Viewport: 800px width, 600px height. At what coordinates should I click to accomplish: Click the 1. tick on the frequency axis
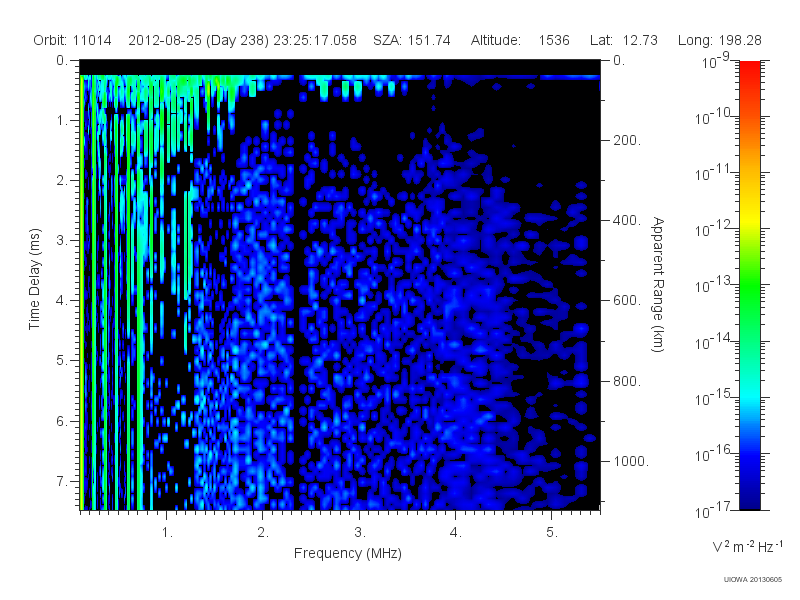[167, 533]
